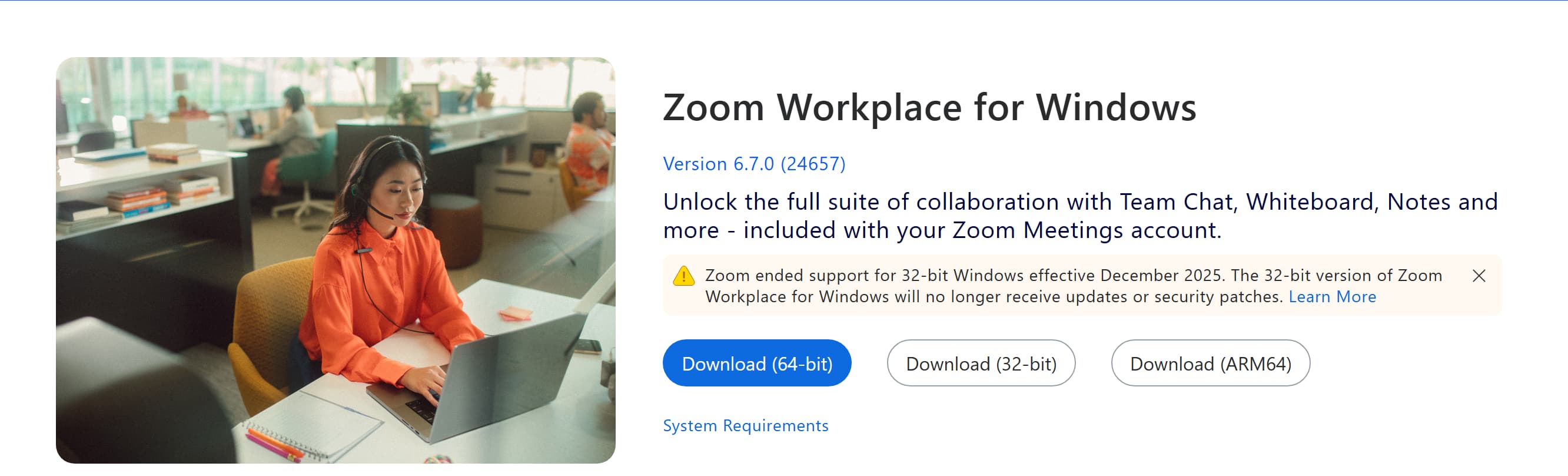Click the red bar at the top
The image size is (1568, 476).
pos(784,2)
